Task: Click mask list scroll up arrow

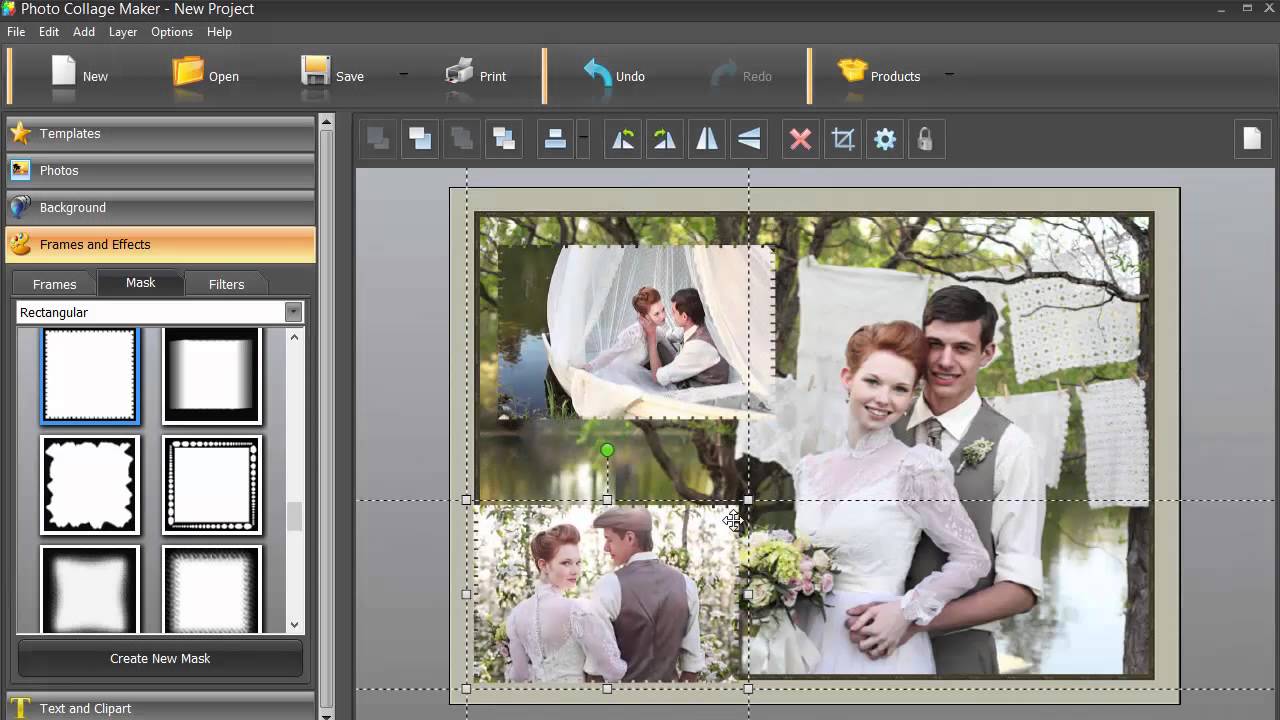Action: [x=294, y=337]
